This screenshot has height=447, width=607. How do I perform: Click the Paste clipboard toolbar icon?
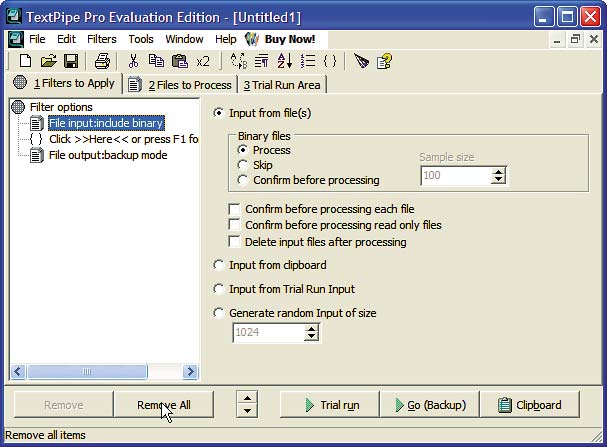(179, 61)
